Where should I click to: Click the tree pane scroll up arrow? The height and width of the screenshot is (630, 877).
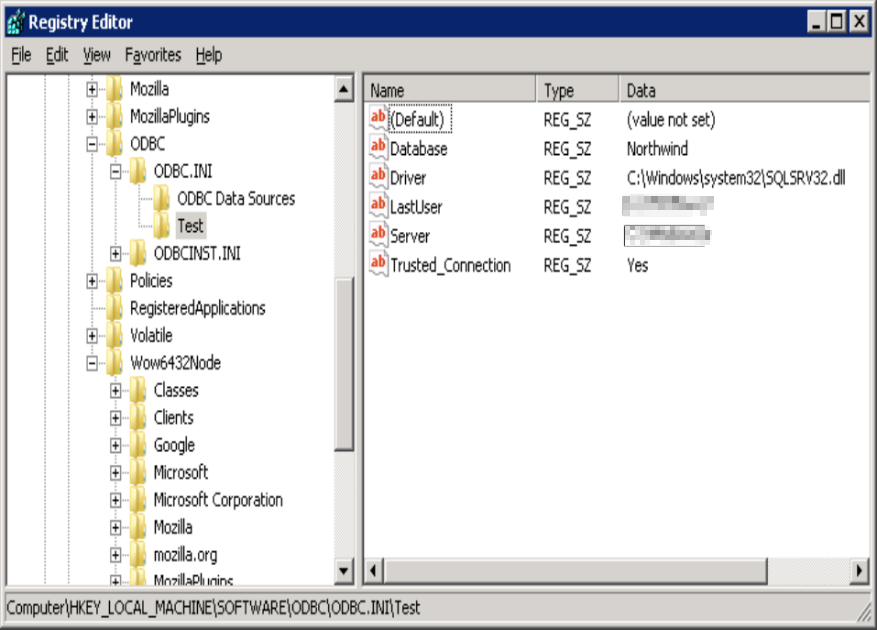point(344,90)
